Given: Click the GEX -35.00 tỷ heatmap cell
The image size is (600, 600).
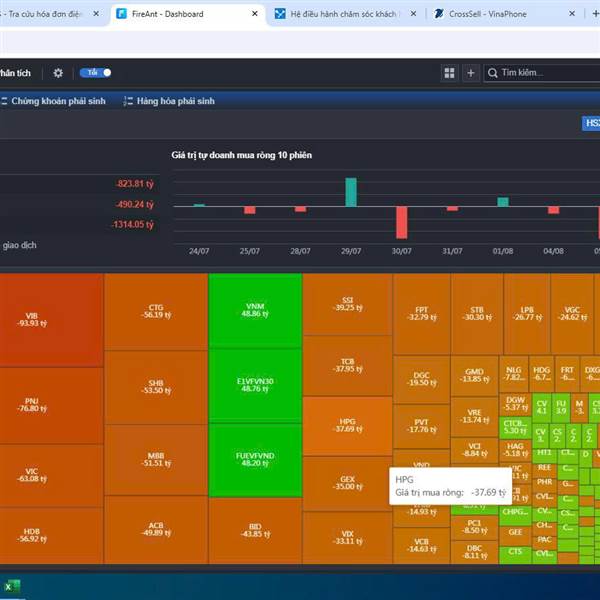Looking at the screenshot, I should pos(347,483).
